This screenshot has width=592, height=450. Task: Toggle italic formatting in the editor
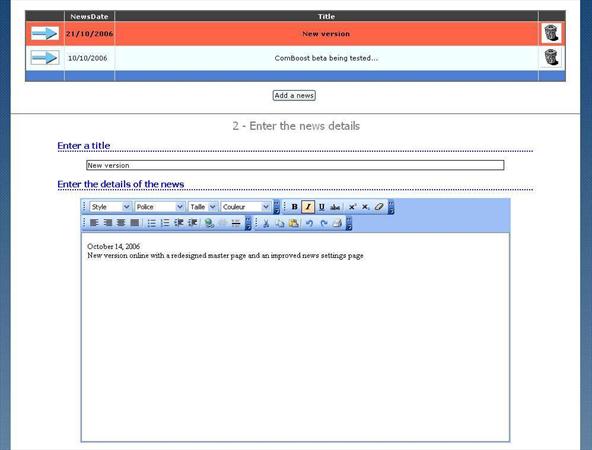click(x=308, y=207)
